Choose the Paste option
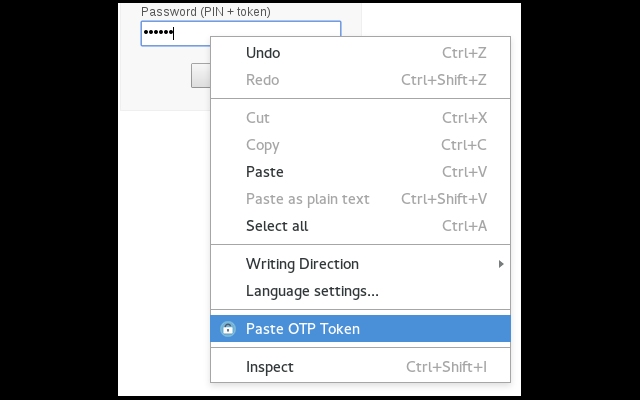This screenshot has width=640, height=400. coord(360,172)
